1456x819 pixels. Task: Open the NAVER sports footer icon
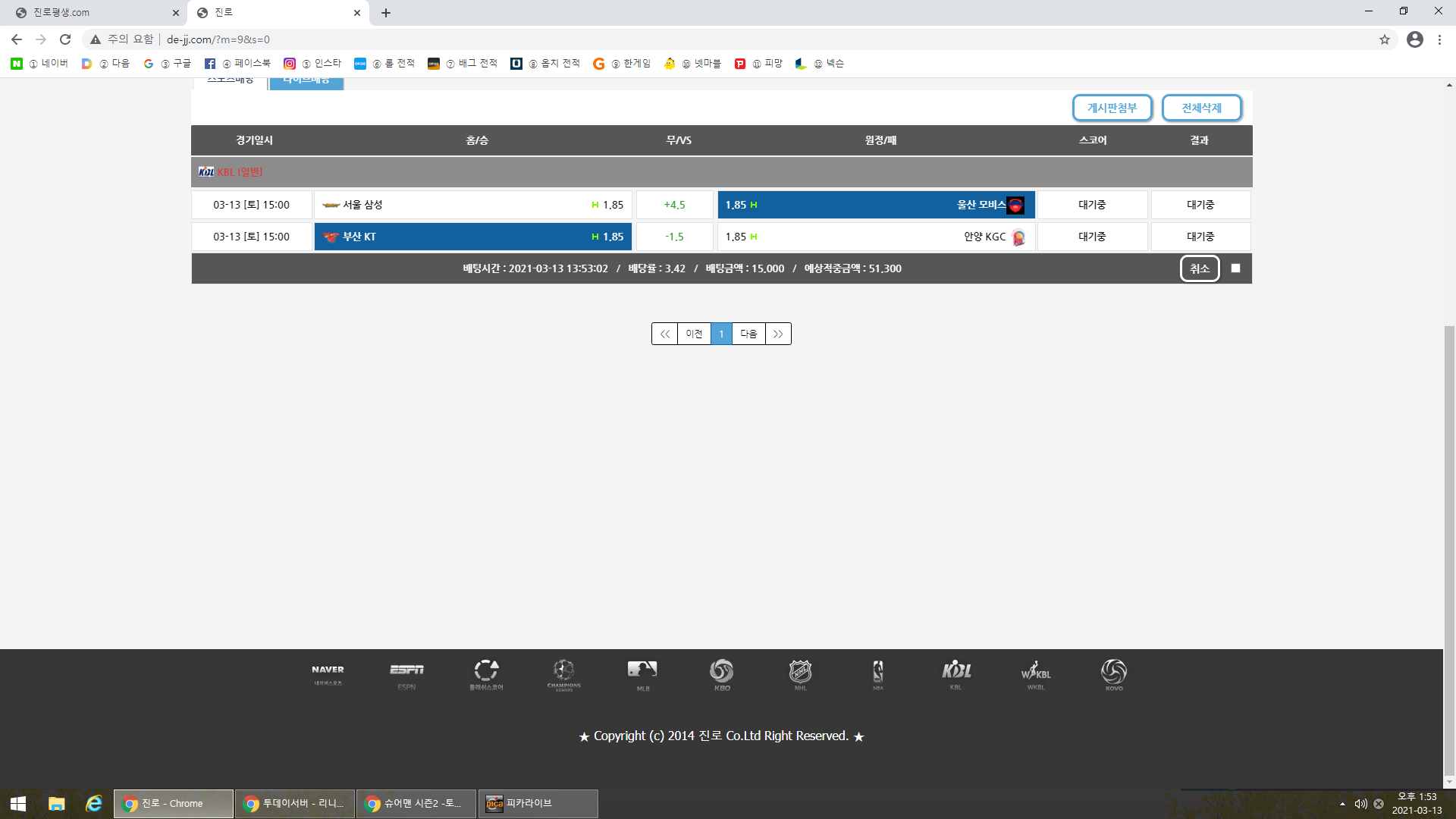click(328, 673)
